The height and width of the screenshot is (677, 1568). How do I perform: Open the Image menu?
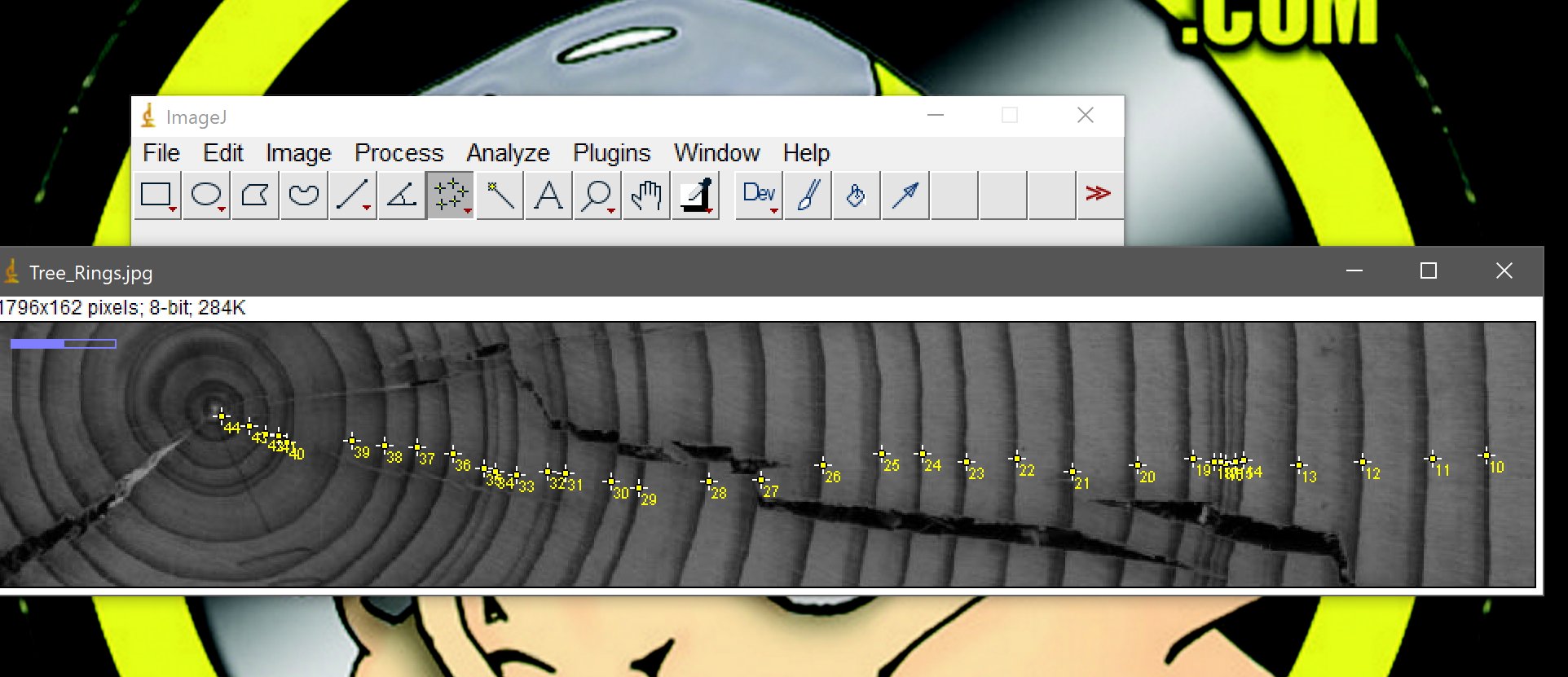298,153
